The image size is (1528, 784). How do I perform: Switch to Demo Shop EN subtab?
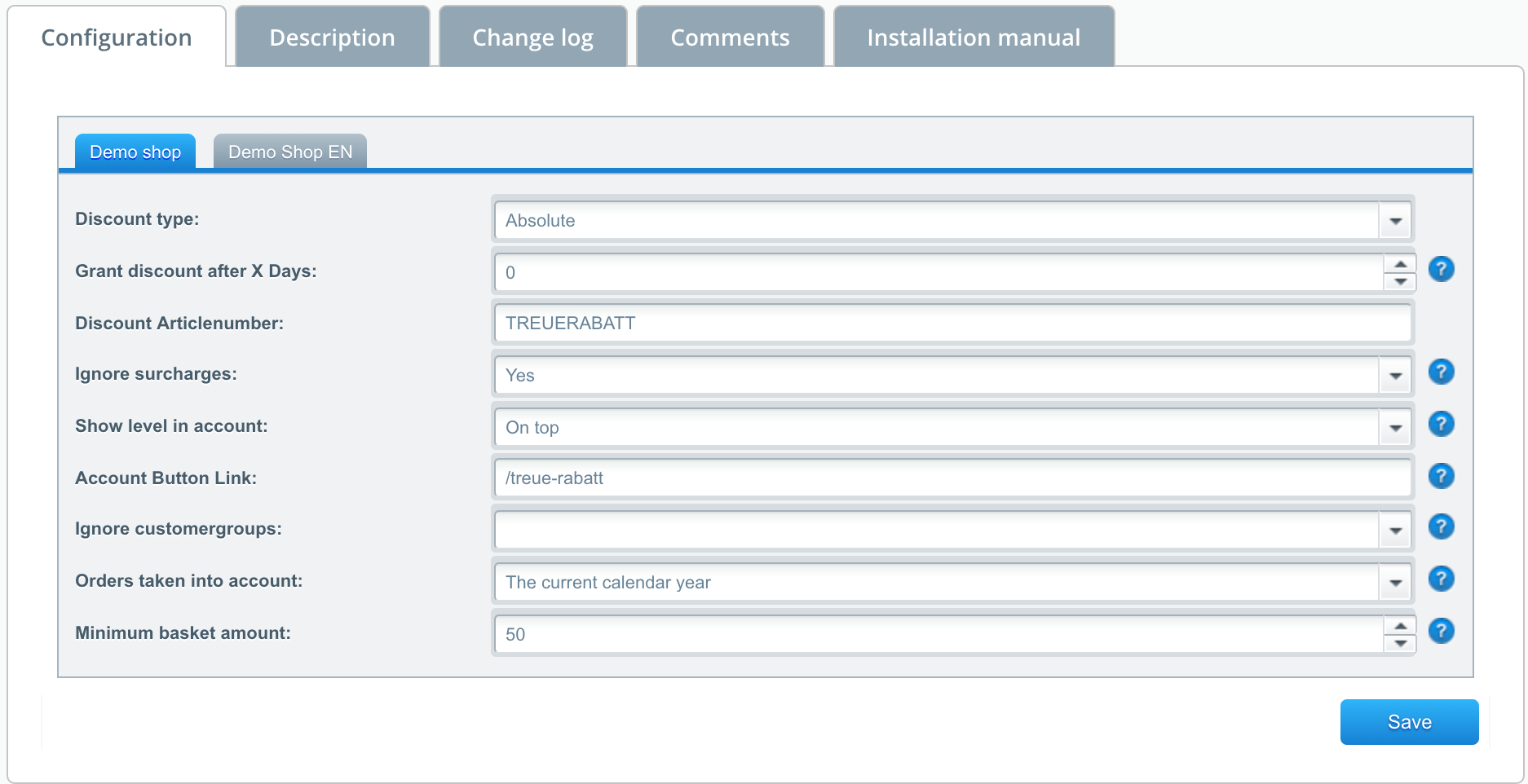(x=290, y=152)
